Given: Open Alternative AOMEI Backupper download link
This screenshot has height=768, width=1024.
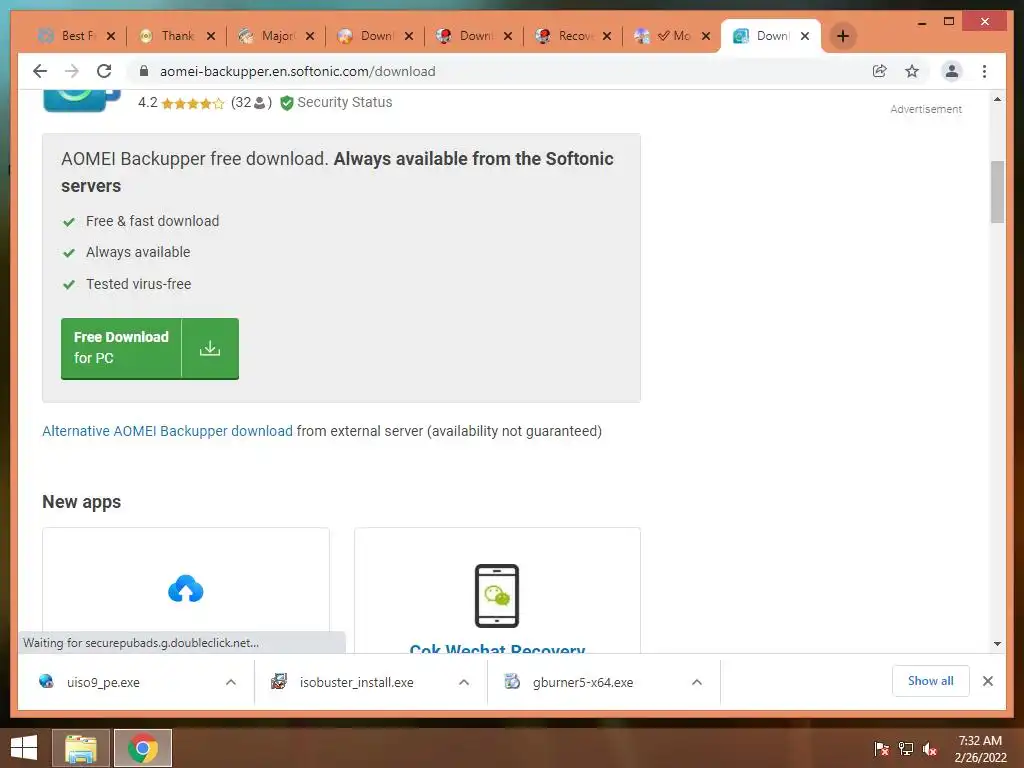Looking at the screenshot, I should pyautogui.click(x=167, y=431).
